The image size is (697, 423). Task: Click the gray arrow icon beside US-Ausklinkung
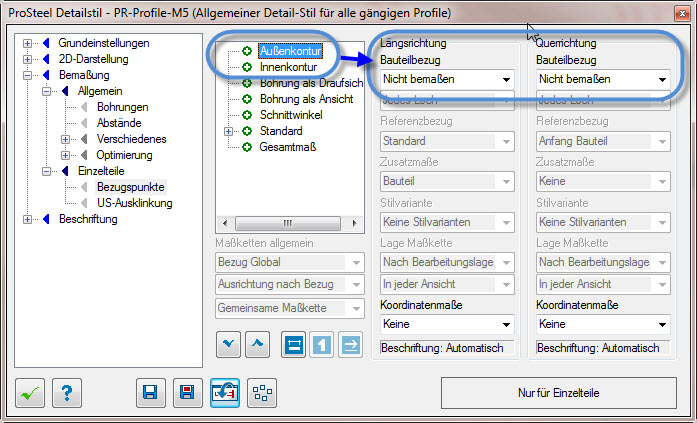click(84, 203)
